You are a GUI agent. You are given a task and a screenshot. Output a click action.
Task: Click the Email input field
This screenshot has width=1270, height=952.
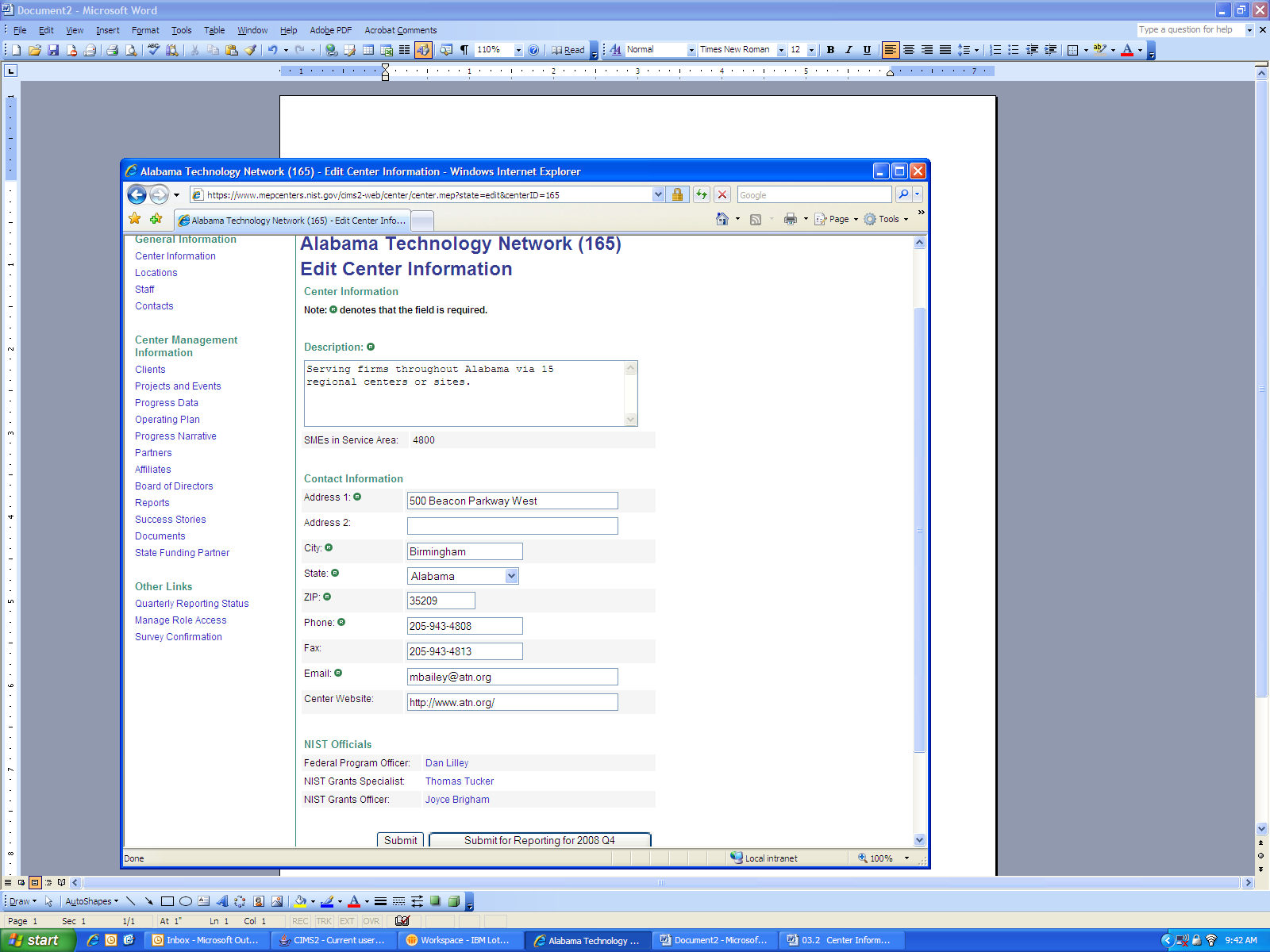[513, 677]
